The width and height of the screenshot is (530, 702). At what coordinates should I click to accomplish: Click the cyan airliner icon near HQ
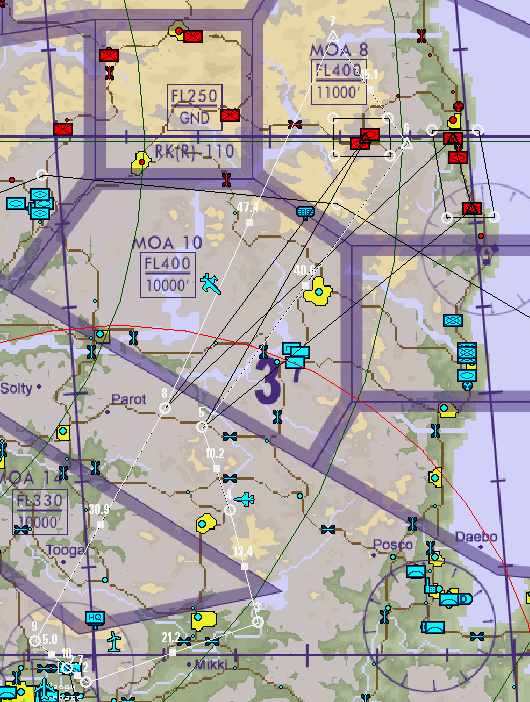(x=115, y=642)
